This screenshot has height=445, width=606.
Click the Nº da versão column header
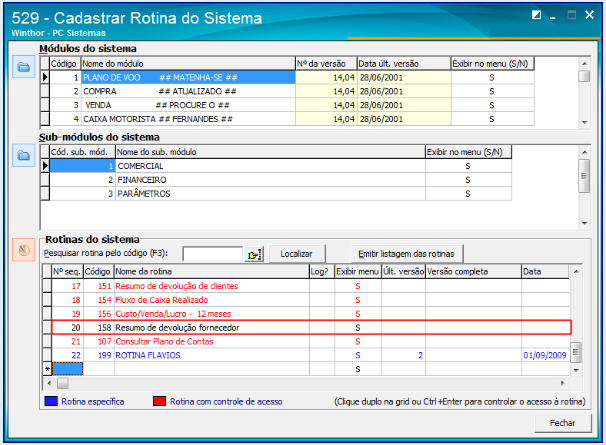(326, 64)
